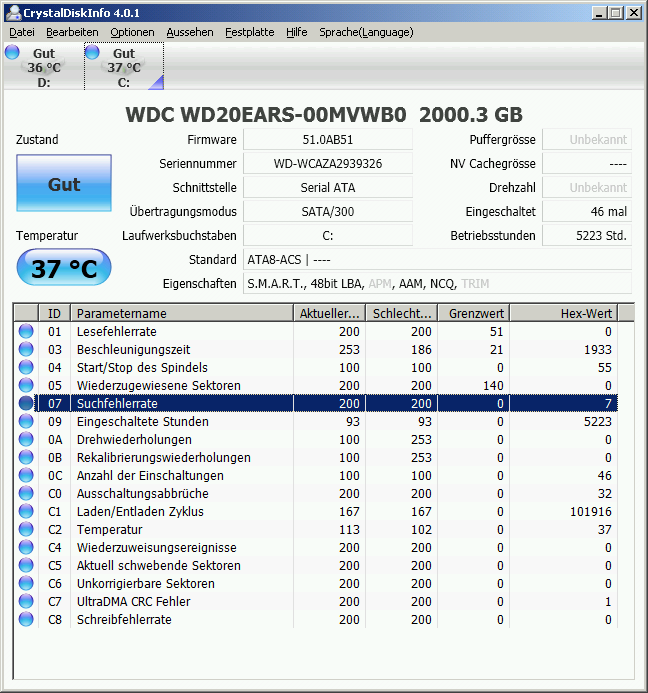The height and width of the screenshot is (693, 648).
Task: Open the Sprache(Language) menu
Action: (x=366, y=32)
